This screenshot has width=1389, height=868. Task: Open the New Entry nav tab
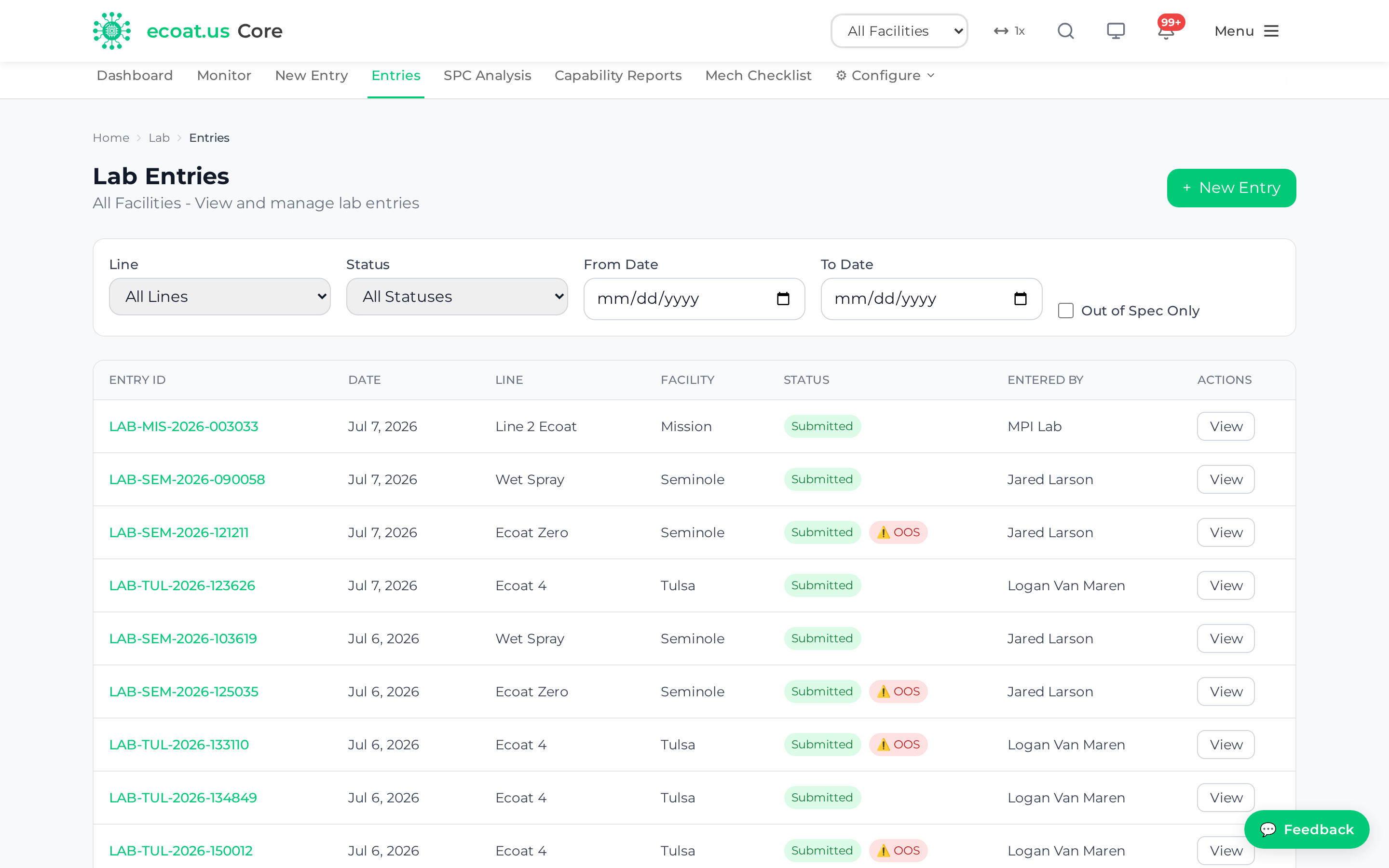311,75
